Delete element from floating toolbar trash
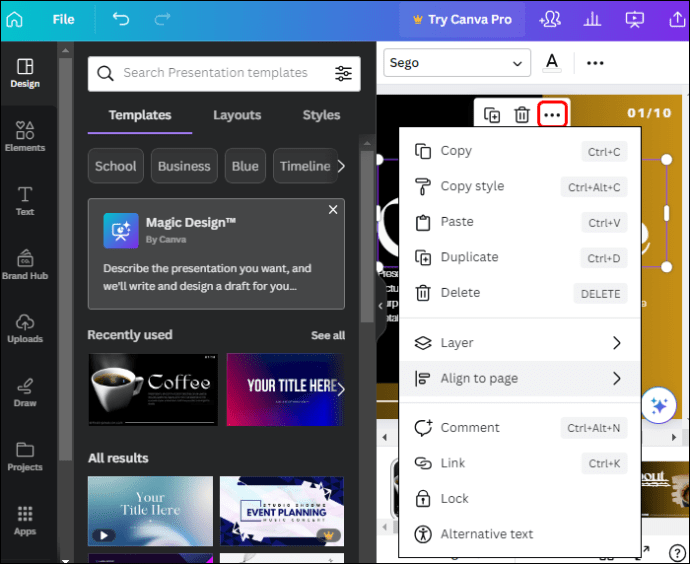The height and width of the screenshot is (564, 690). pos(522,115)
